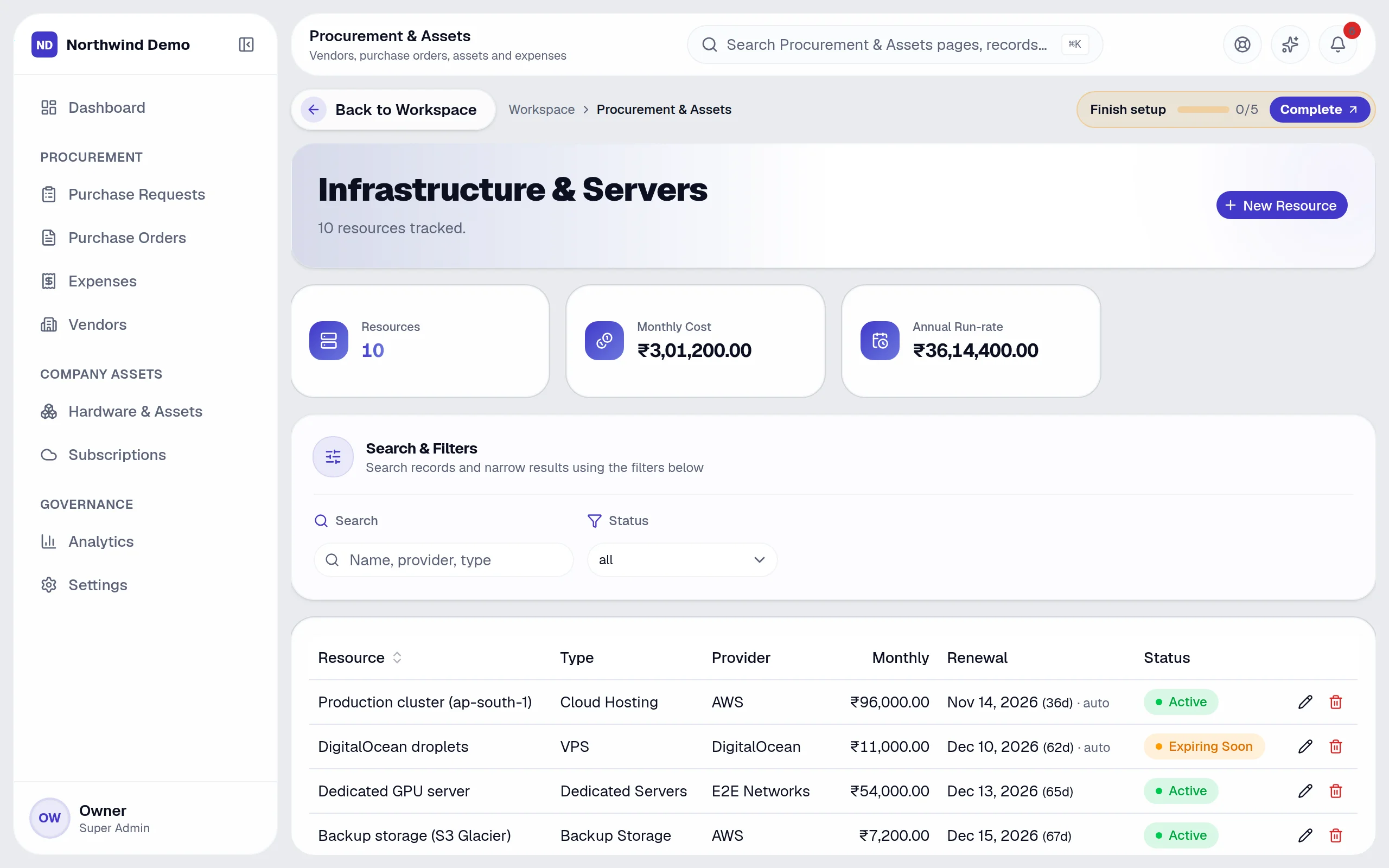Edit the DigitalOcean droplets resource
The width and height of the screenshot is (1389, 868).
(1304, 746)
